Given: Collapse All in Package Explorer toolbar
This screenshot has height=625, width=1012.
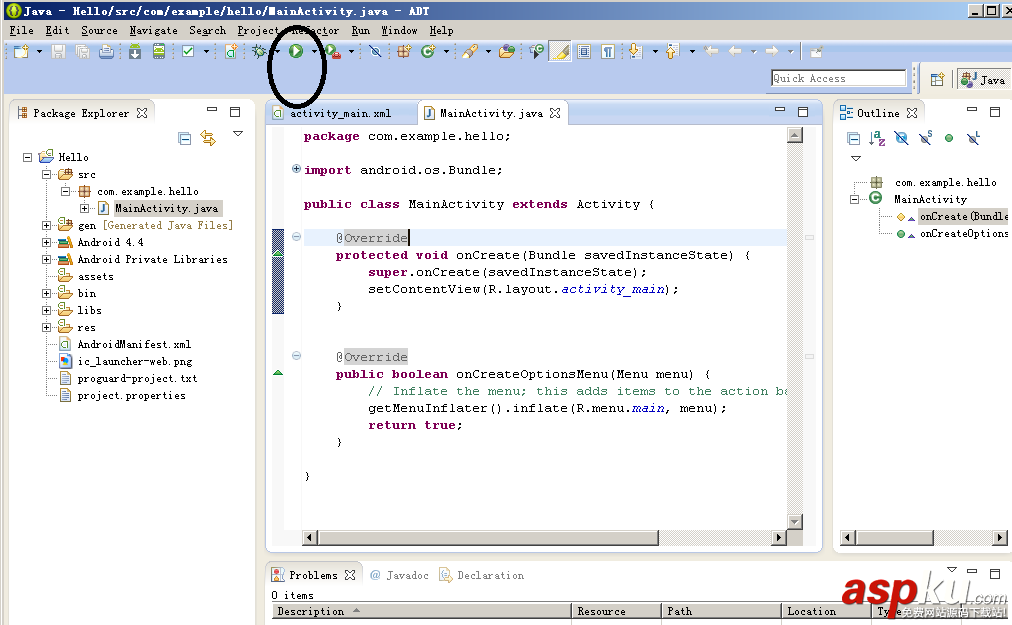Looking at the screenshot, I should point(185,138).
